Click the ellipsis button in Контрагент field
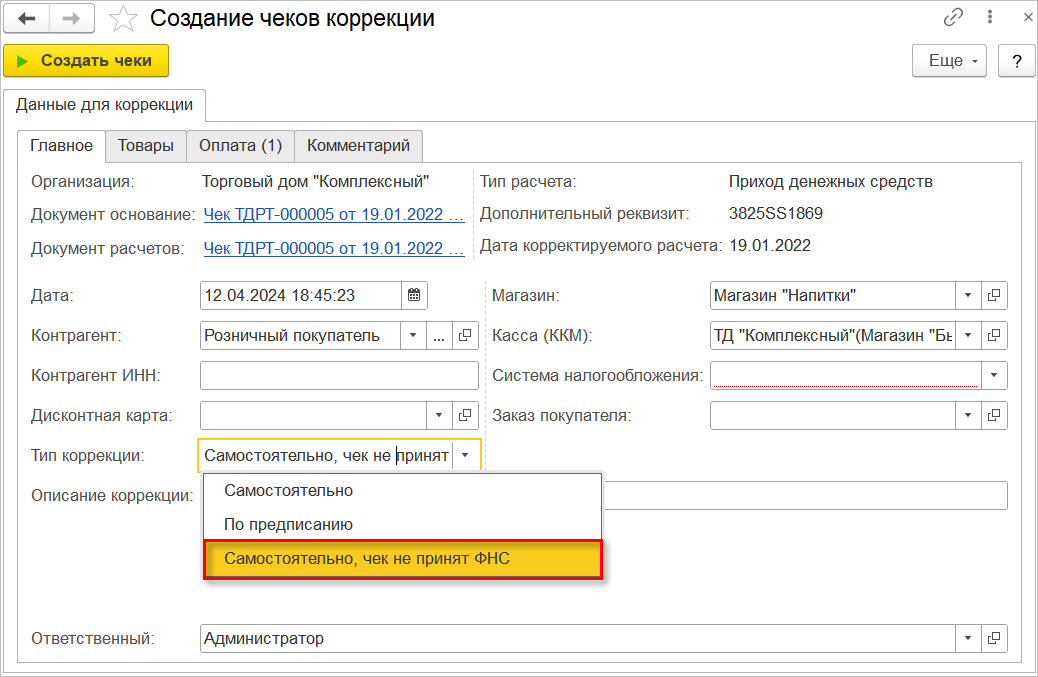 [440, 335]
